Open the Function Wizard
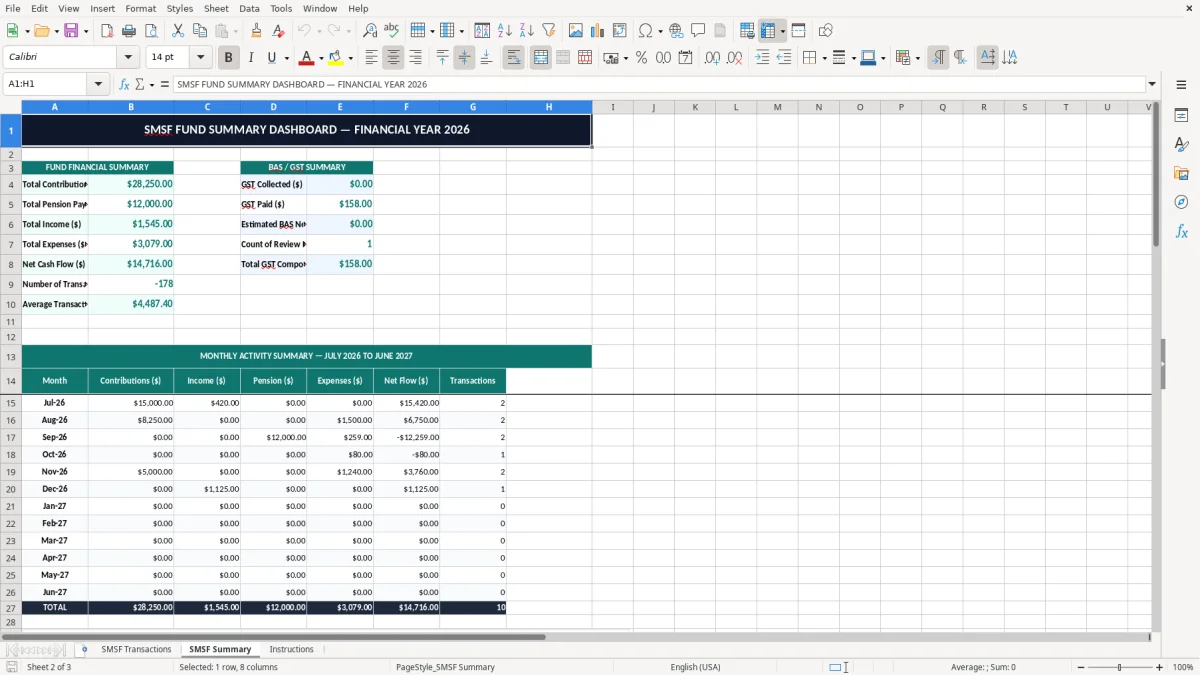Viewport: 1200px width, 675px height. pos(124,84)
